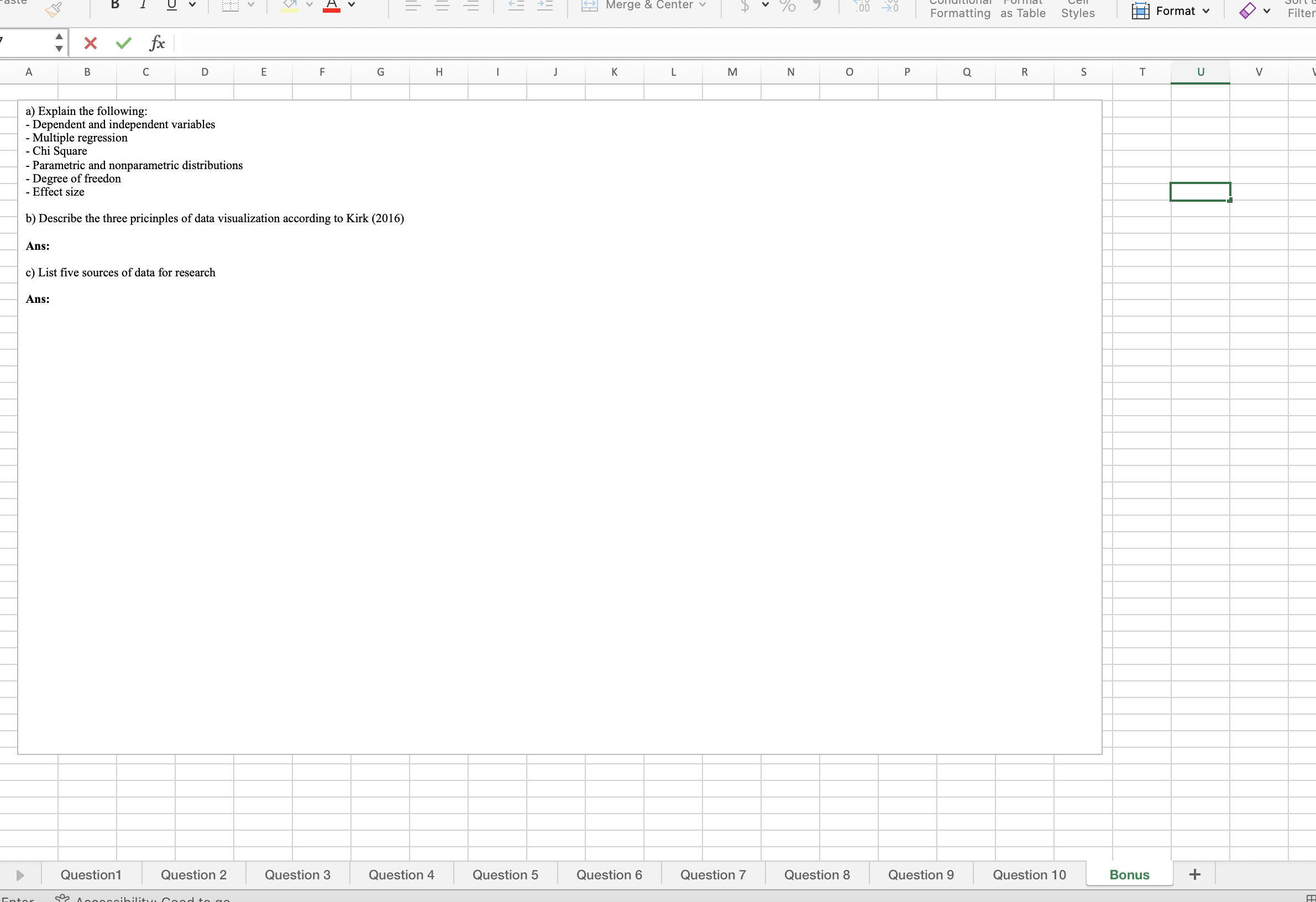Apply italic formatting

tap(143, 5)
